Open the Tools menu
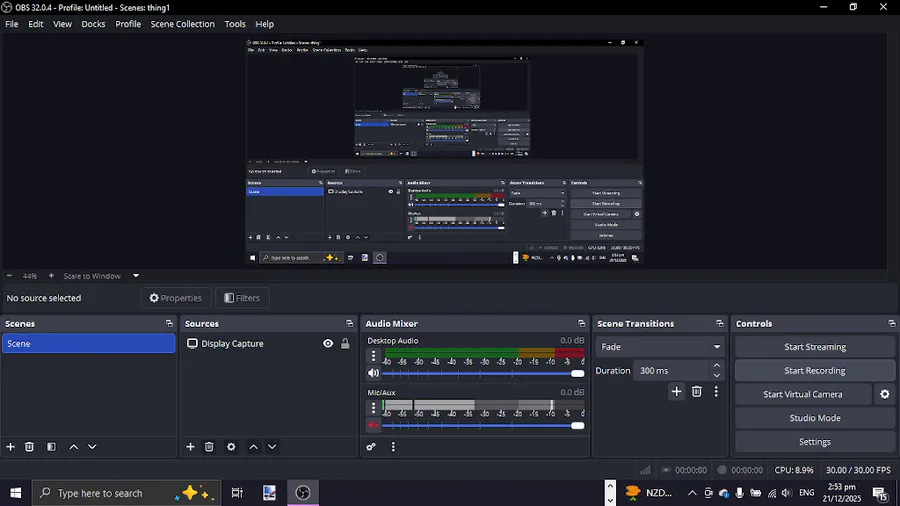Viewport: 900px width, 506px height. point(235,24)
